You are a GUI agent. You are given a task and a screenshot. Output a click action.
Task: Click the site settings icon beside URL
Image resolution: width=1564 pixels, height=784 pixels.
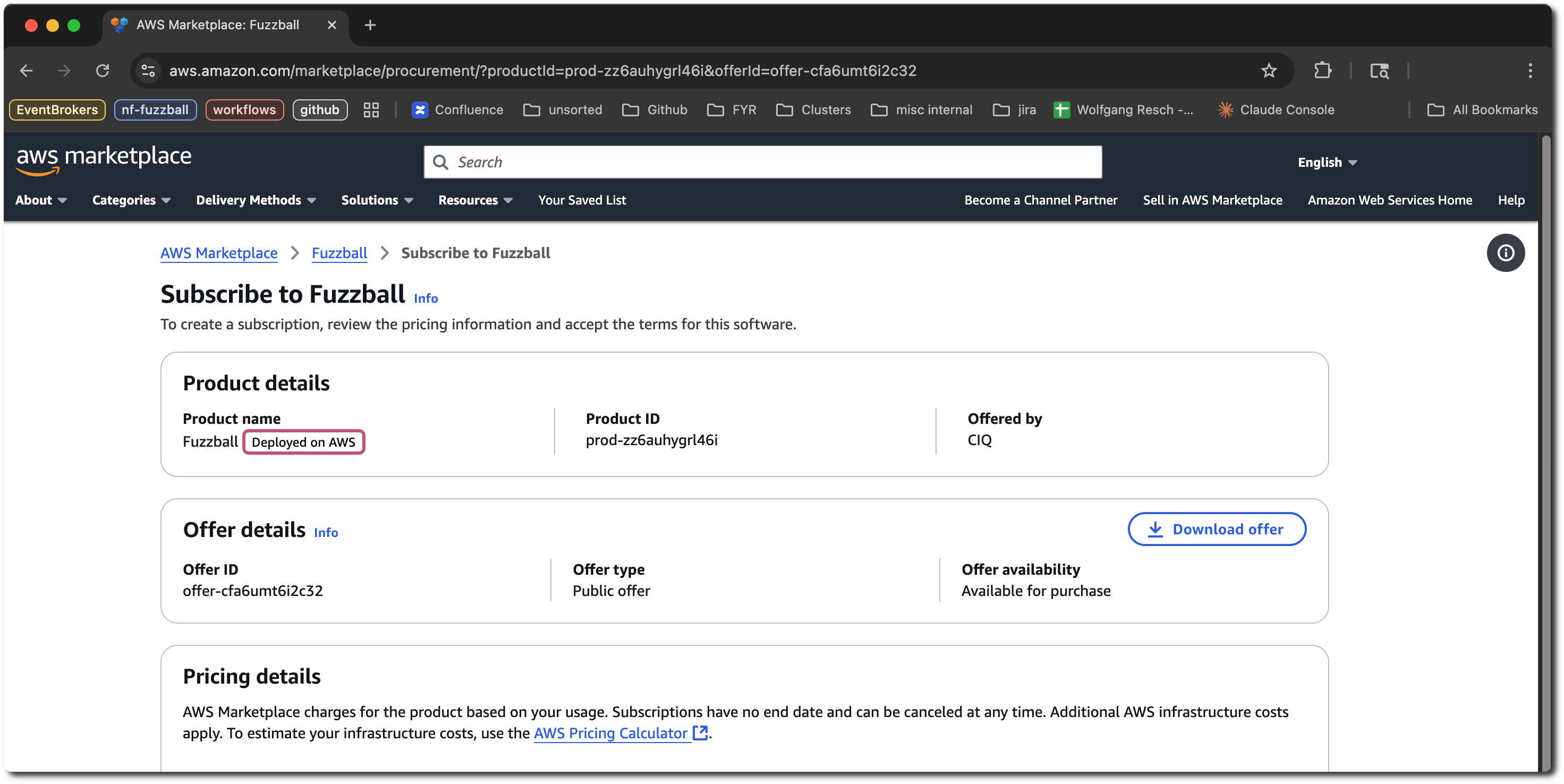(148, 71)
